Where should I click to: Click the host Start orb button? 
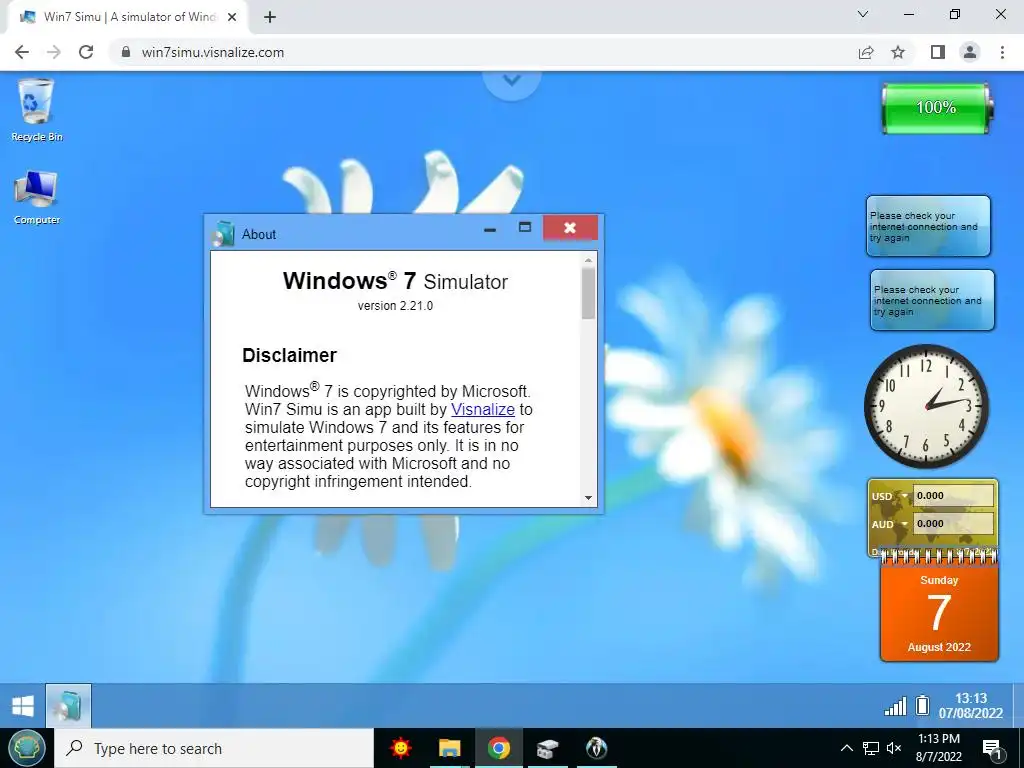(x=26, y=748)
